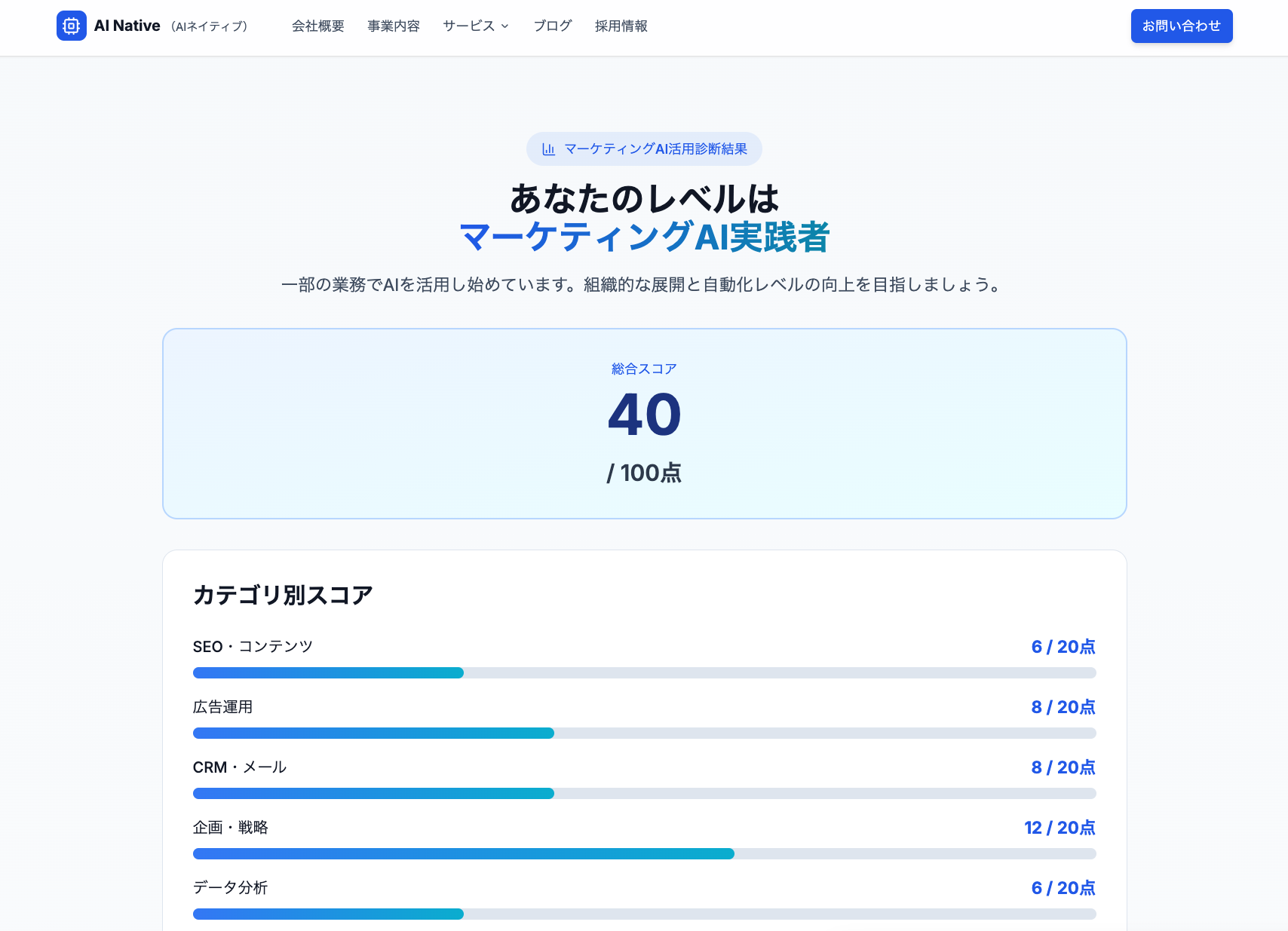Viewport: 1288px width, 931px height.
Task: Click the blue CPU chip logo mark
Action: [x=72, y=26]
